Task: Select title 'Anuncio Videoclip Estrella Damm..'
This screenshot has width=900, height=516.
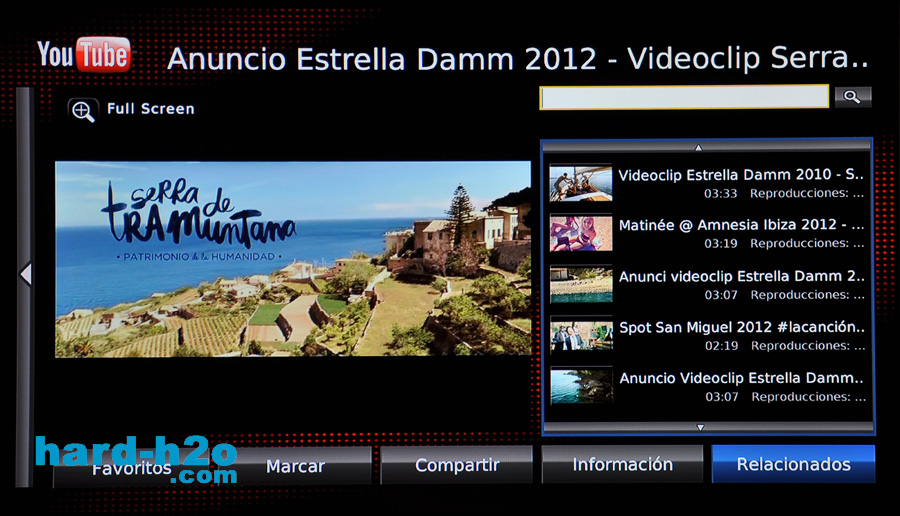Action: pyautogui.click(x=742, y=378)
